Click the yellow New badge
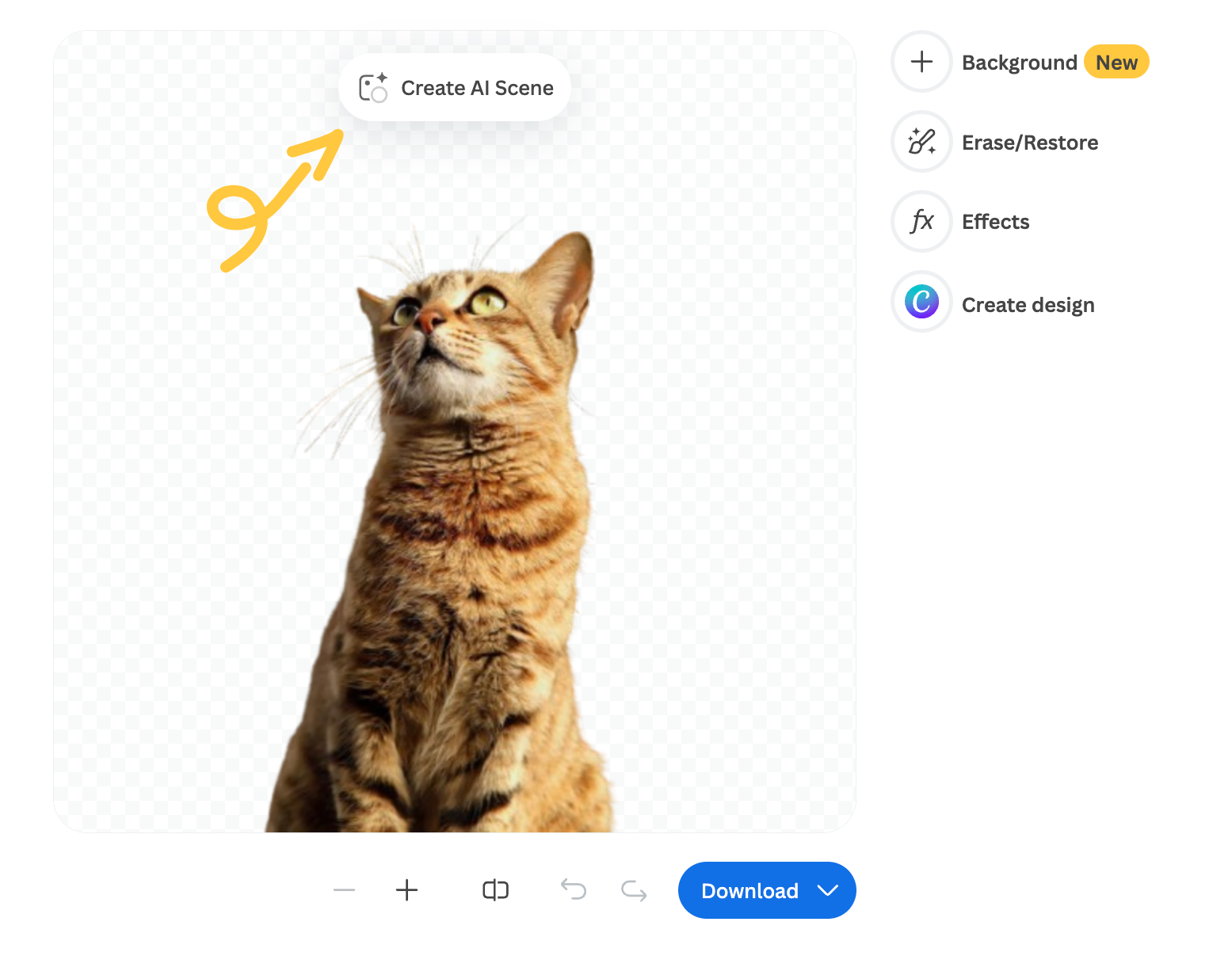This screenshot has height=975, width=1232. coord(1116,62)
